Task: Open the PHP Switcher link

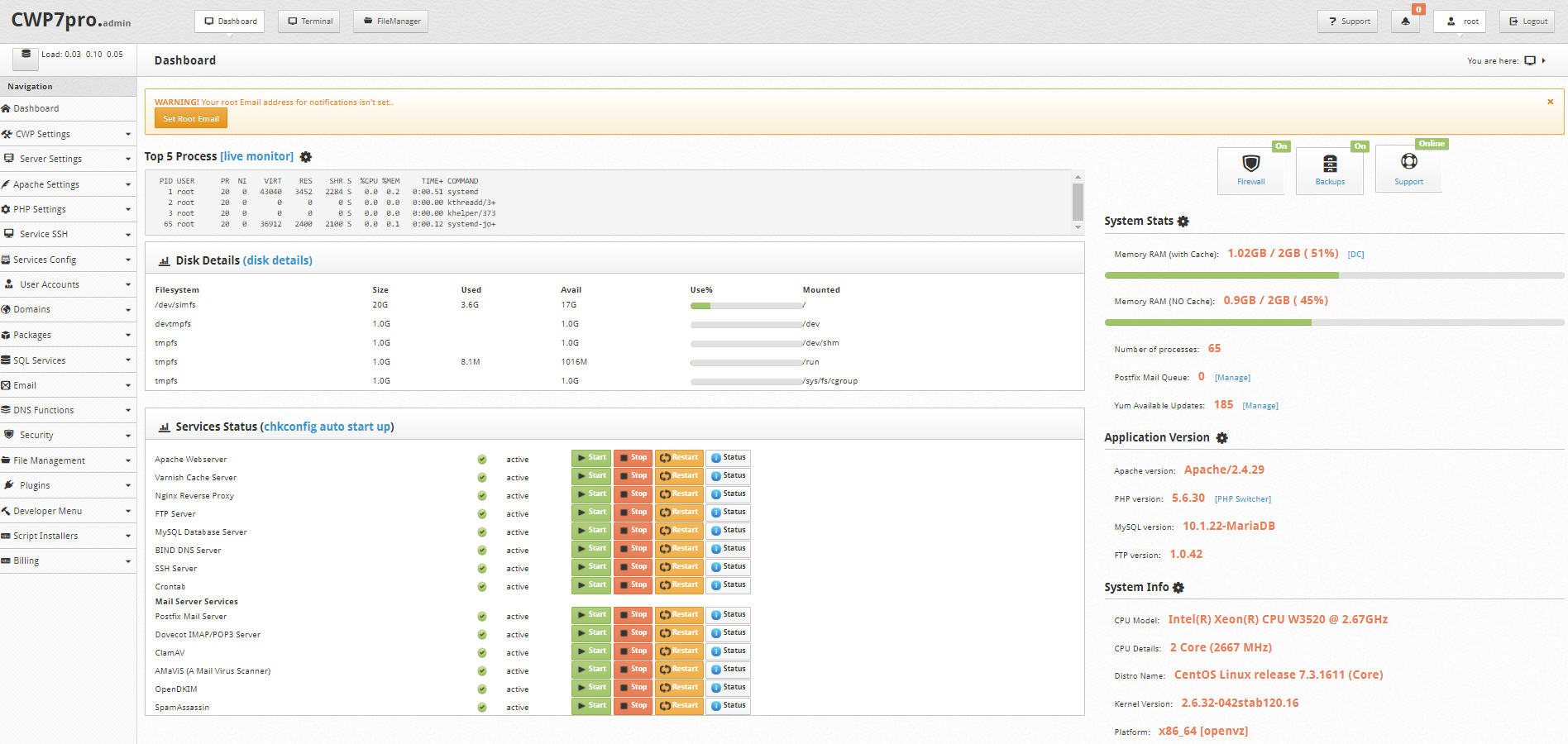Action: pyautogui.click(x=1242, y=499)
